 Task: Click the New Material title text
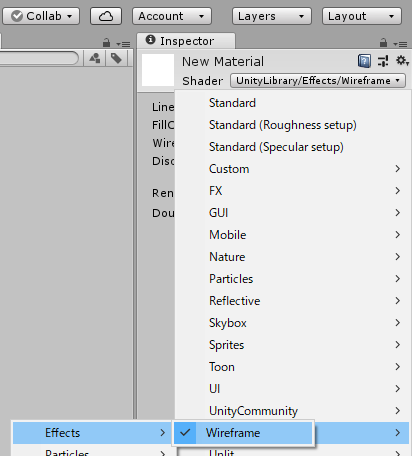[x=223, y=62]
